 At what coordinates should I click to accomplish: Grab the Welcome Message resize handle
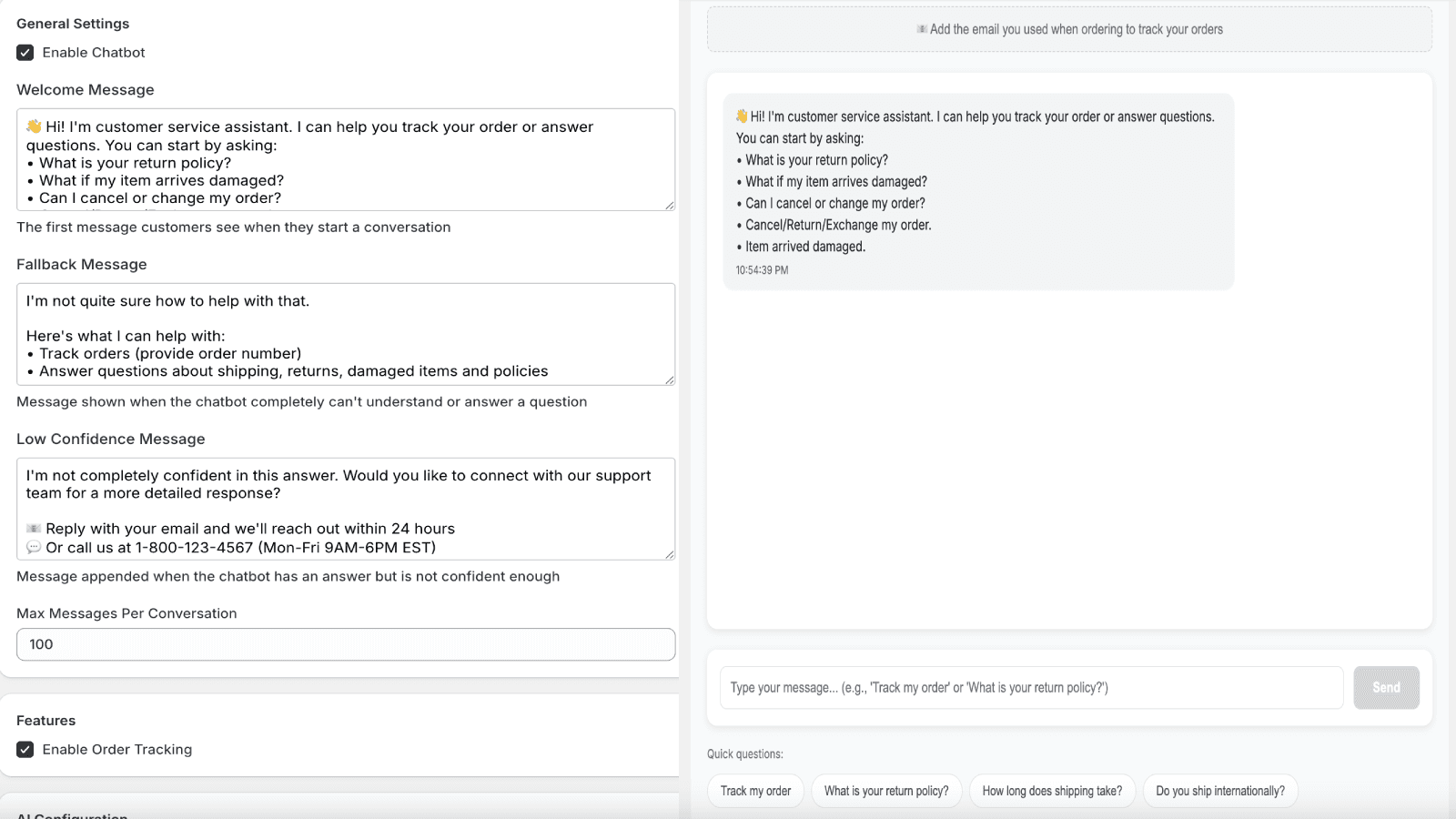[670, 206]
